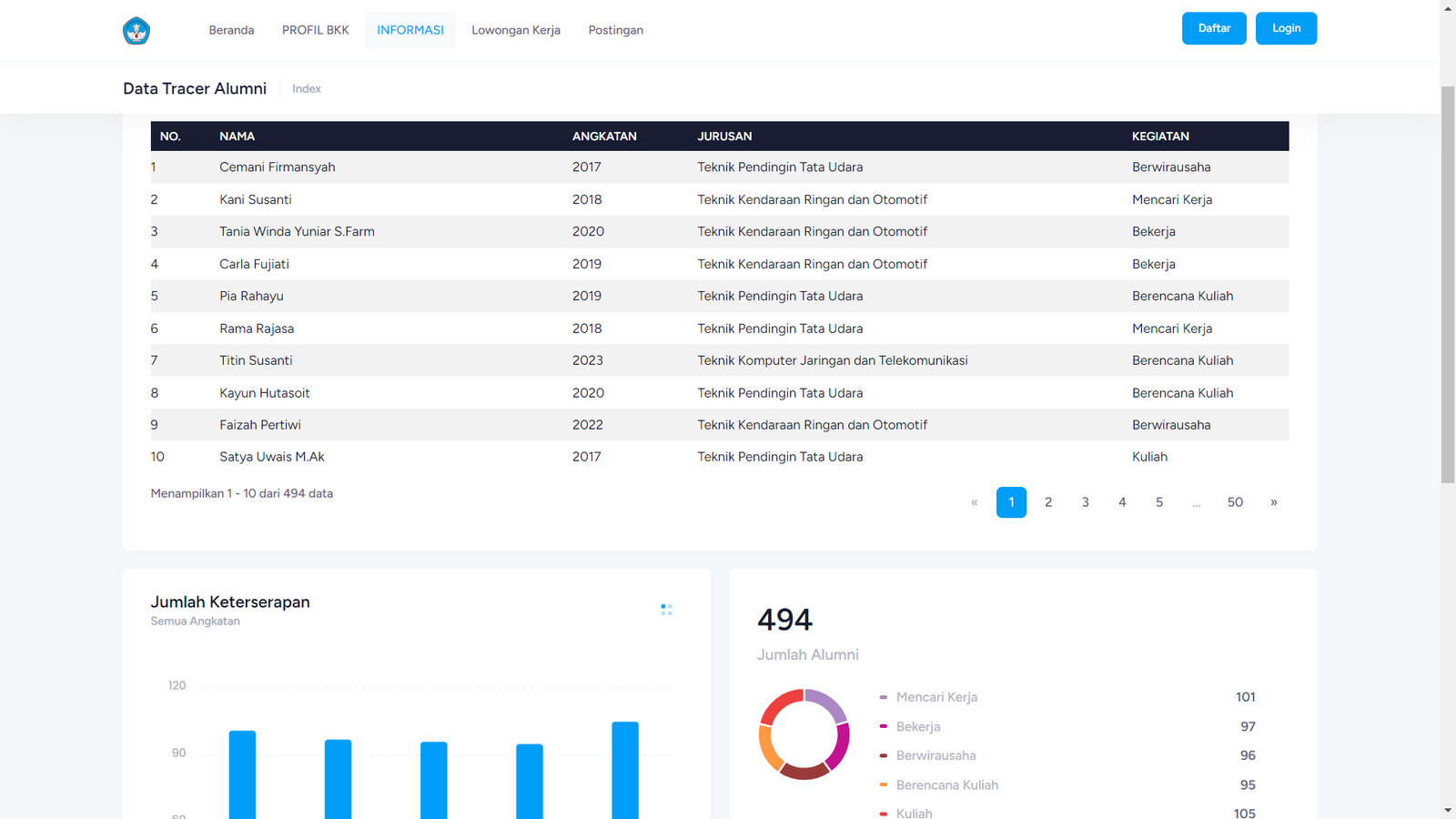
Task: Toggle the Bekerja legend entry
Action: tap(917, 726)
